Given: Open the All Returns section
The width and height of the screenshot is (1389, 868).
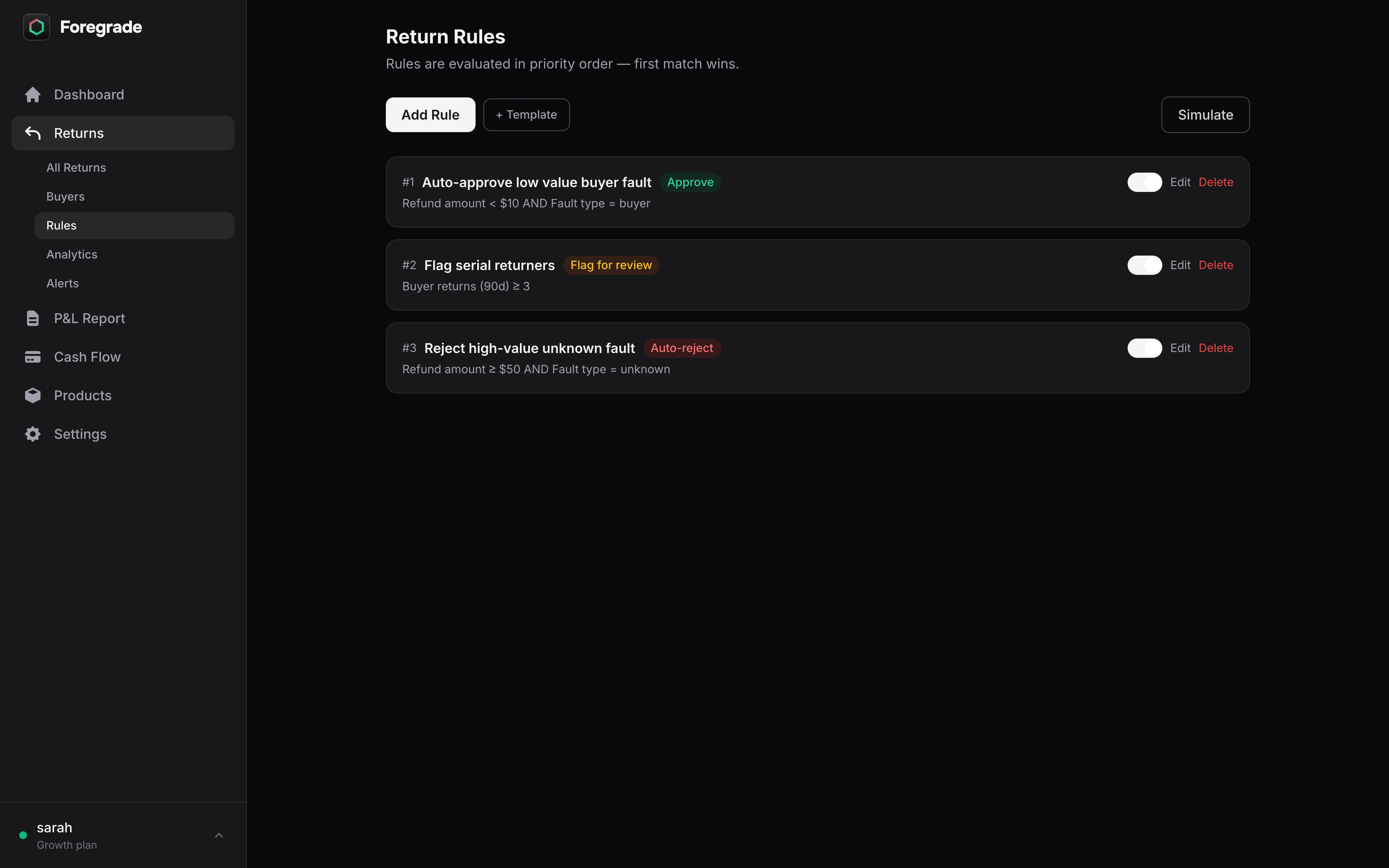Looking at the screenshot, I should [x=76, y=167].
